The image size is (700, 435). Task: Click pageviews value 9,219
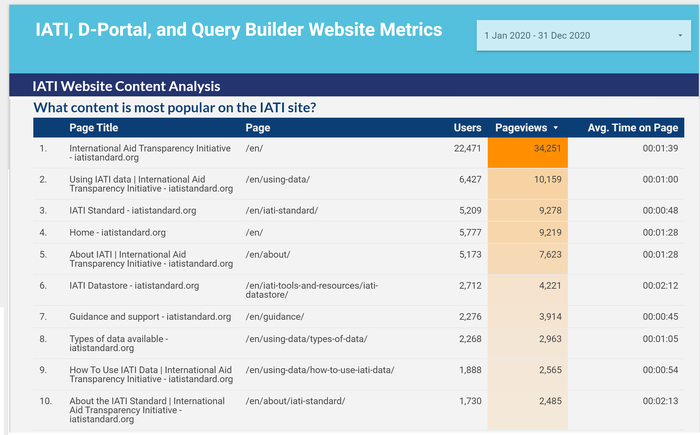(550, 233)
